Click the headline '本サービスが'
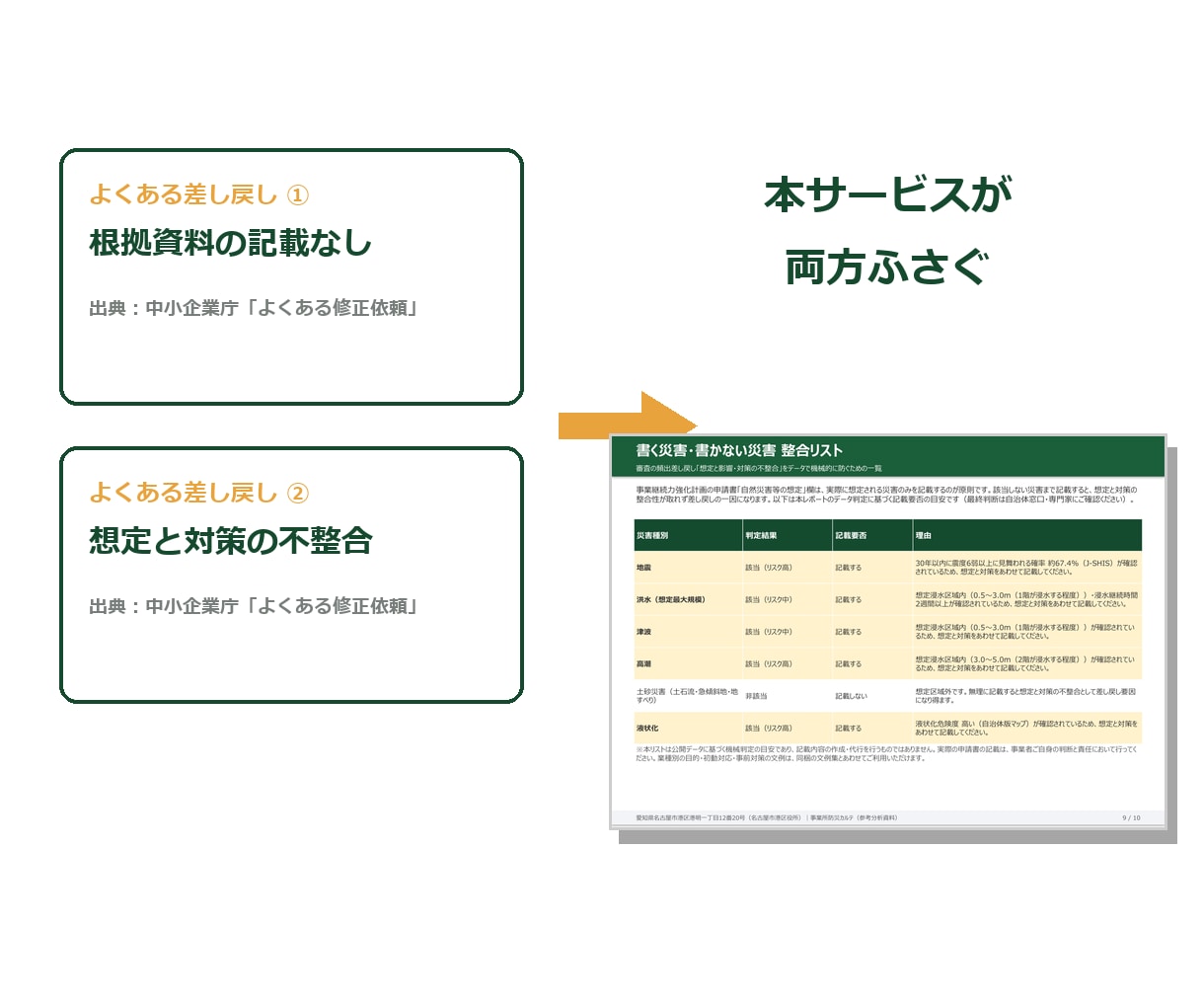The height and width of the screenshot is (1003, 1204). tap(888, 194)
